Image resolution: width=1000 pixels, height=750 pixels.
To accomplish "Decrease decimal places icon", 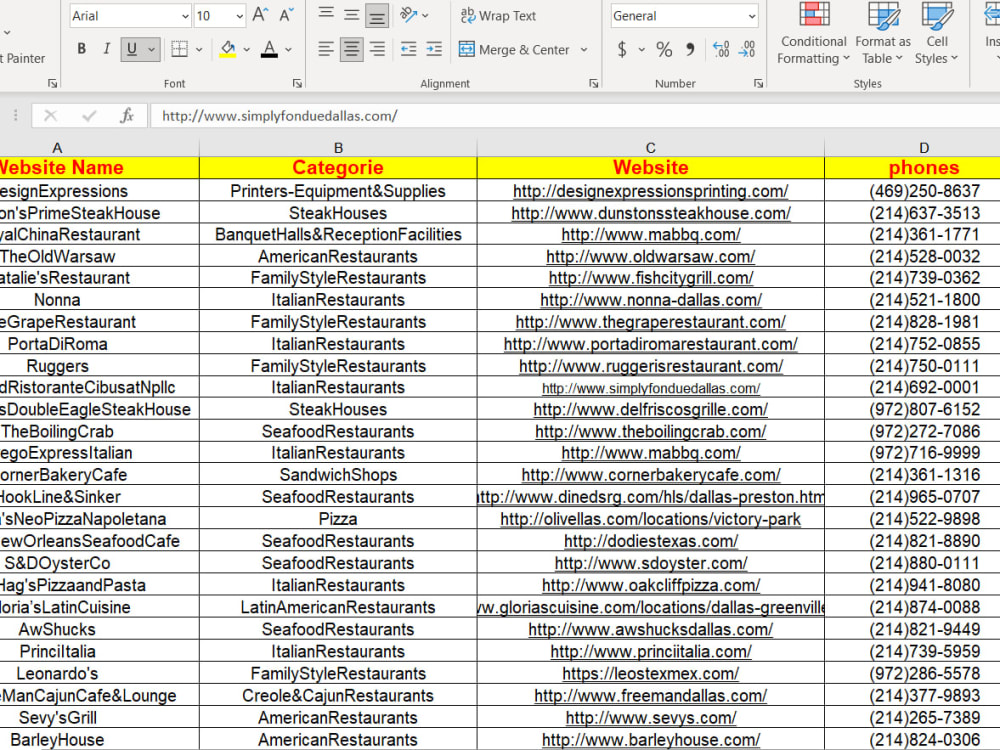I will point(747,49).
